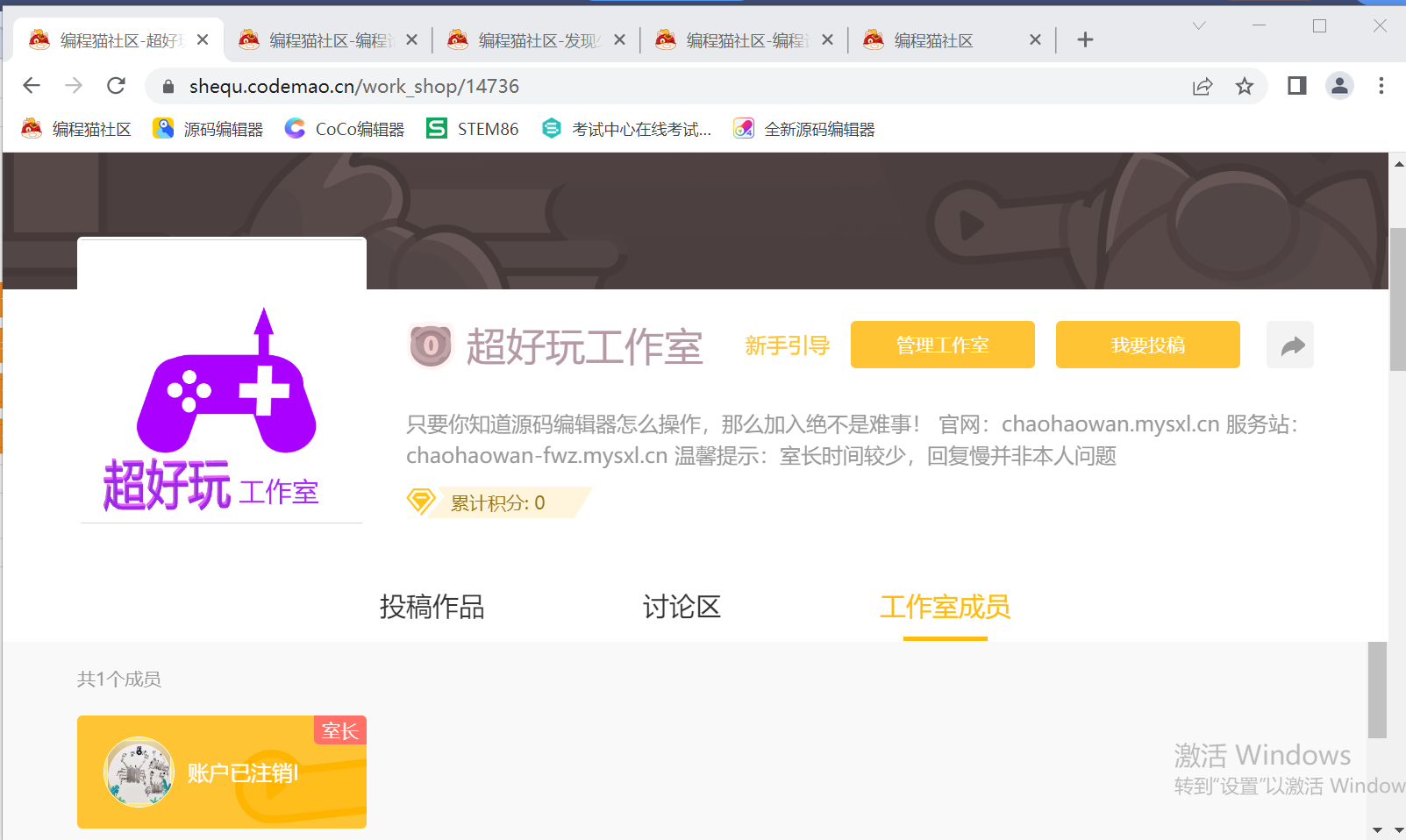This screenshot has width=1406, height=840.
Task: Share this page from address bar
Action: pyautogui.click(x=1203, y=86)
